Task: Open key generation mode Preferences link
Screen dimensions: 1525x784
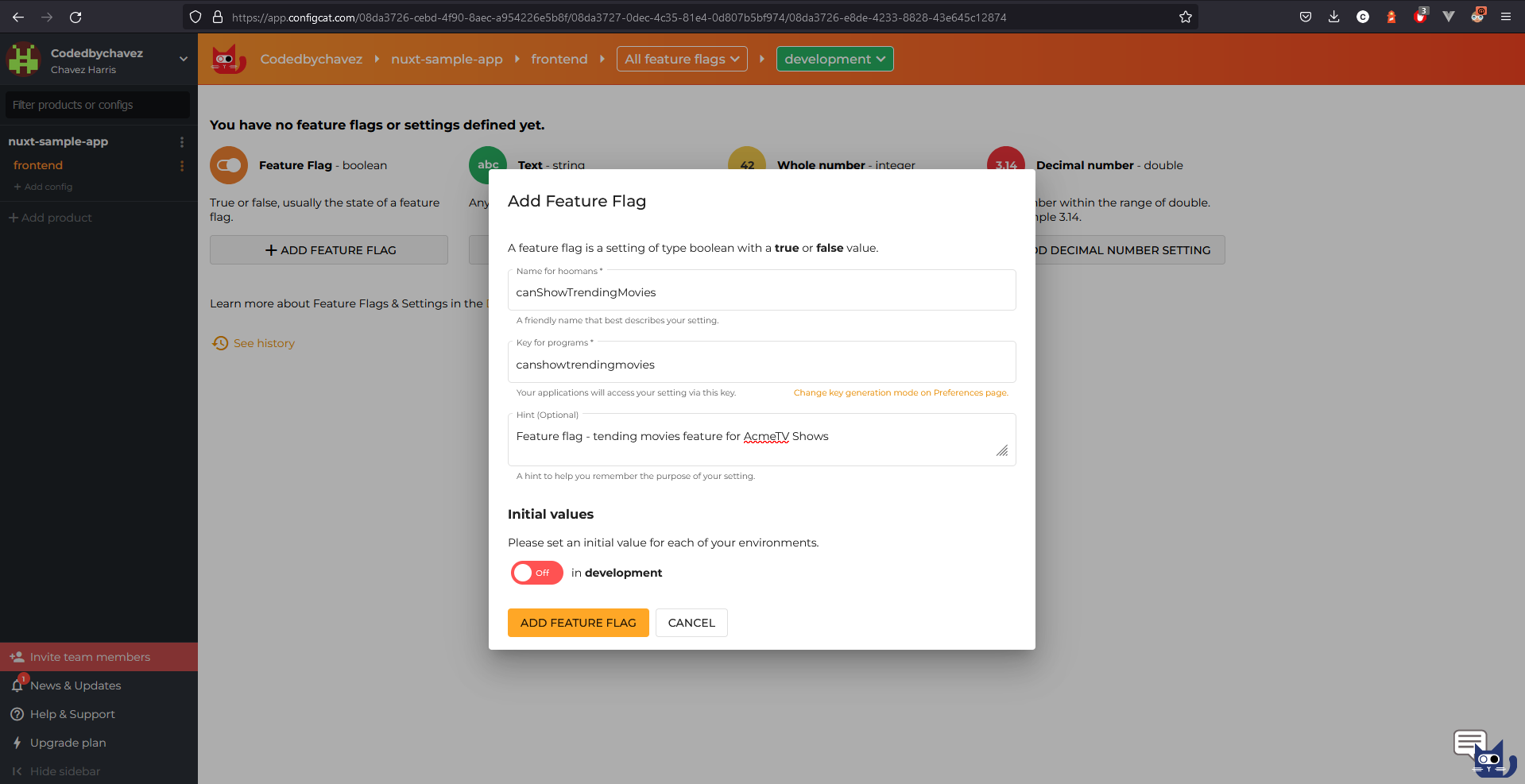Action: pyautogui.click(x=900, y=392)
